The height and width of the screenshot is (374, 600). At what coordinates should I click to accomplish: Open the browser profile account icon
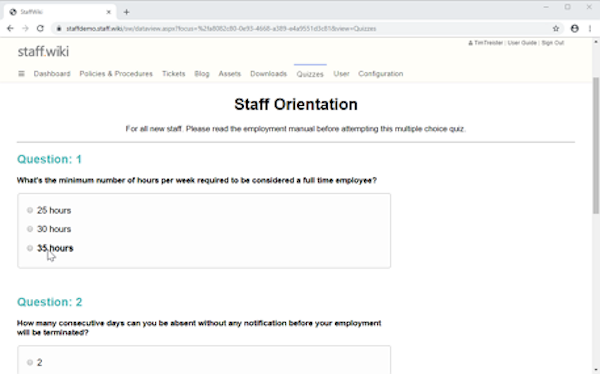[x=574, y=28]
